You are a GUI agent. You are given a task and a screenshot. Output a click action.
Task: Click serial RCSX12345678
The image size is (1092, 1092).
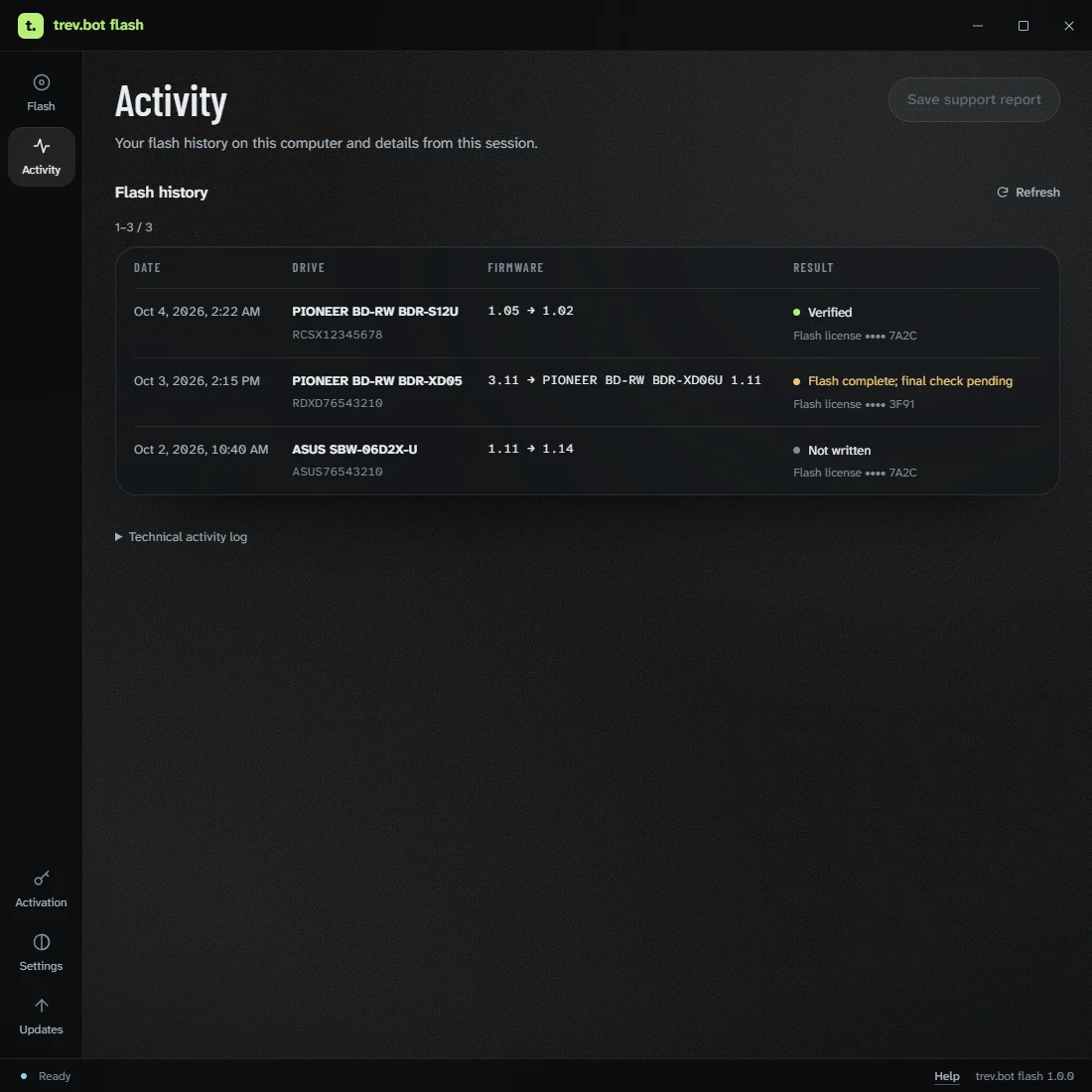338,335
